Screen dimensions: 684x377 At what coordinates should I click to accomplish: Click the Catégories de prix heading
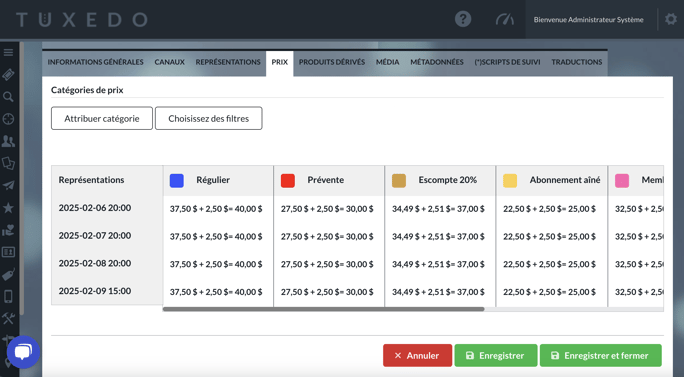pos(87,90)
